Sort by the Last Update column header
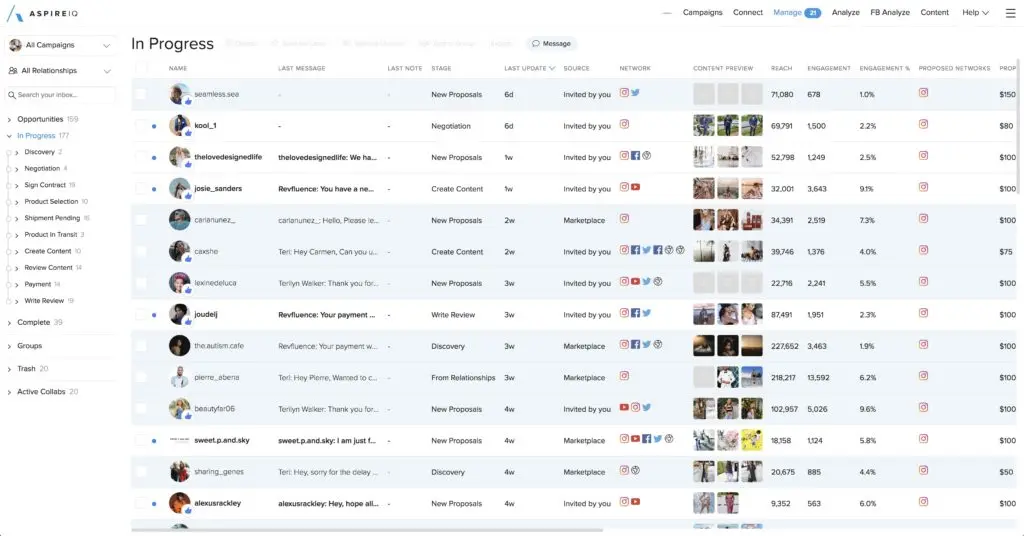1024x536 pixels. click(529, 68)
